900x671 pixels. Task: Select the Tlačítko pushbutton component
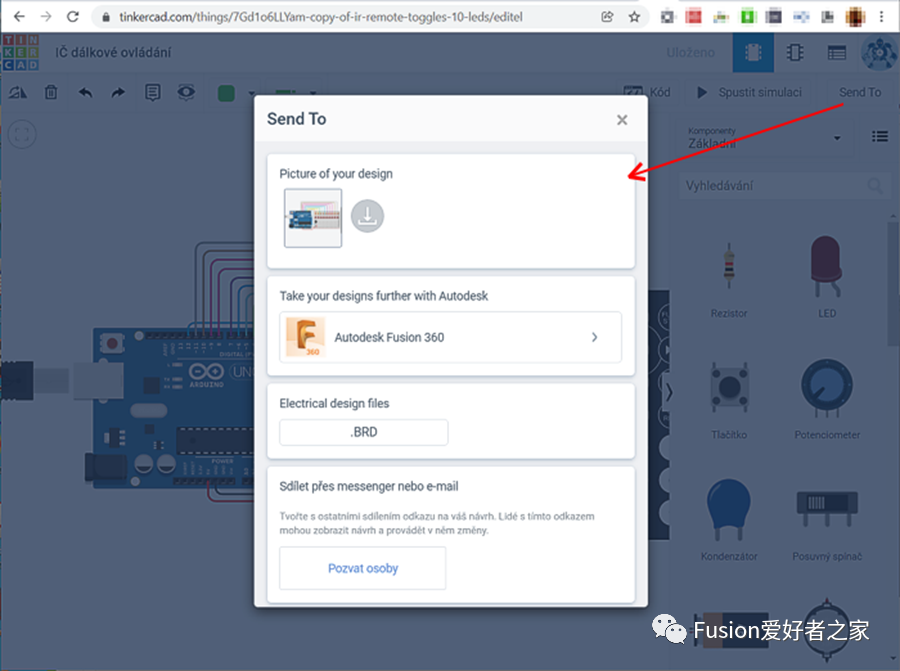tap(729, 400)
